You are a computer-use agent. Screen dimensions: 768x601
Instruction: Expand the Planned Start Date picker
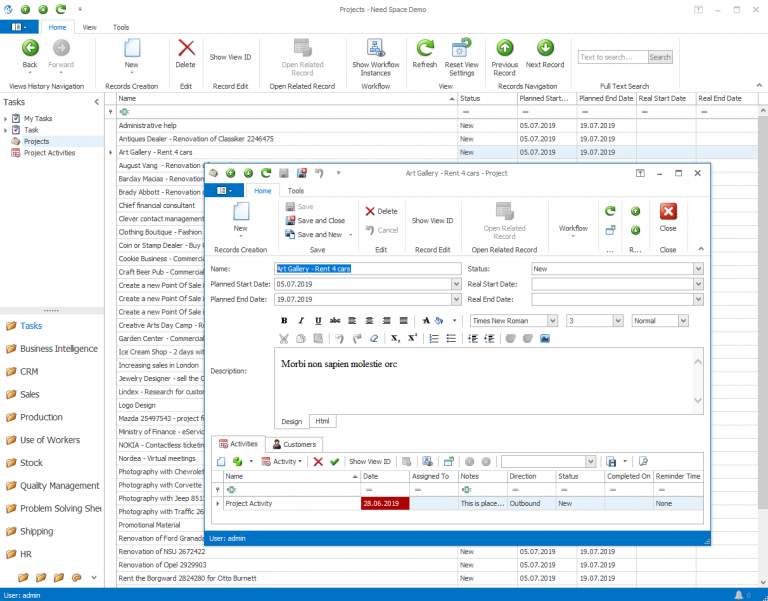456,284
